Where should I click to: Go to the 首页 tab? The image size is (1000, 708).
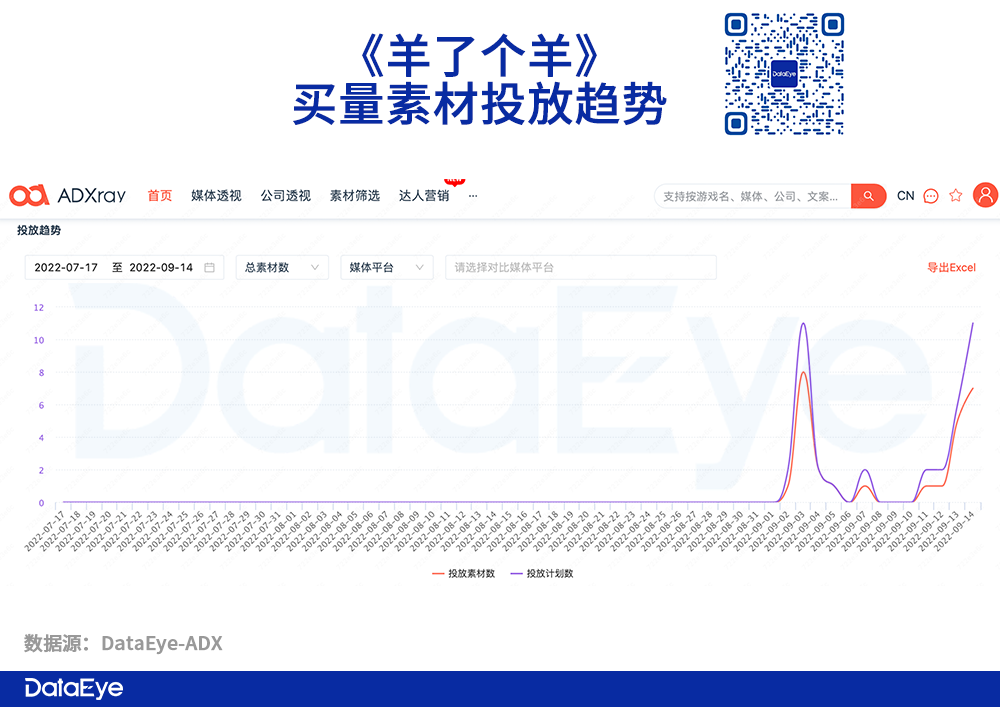159,196
